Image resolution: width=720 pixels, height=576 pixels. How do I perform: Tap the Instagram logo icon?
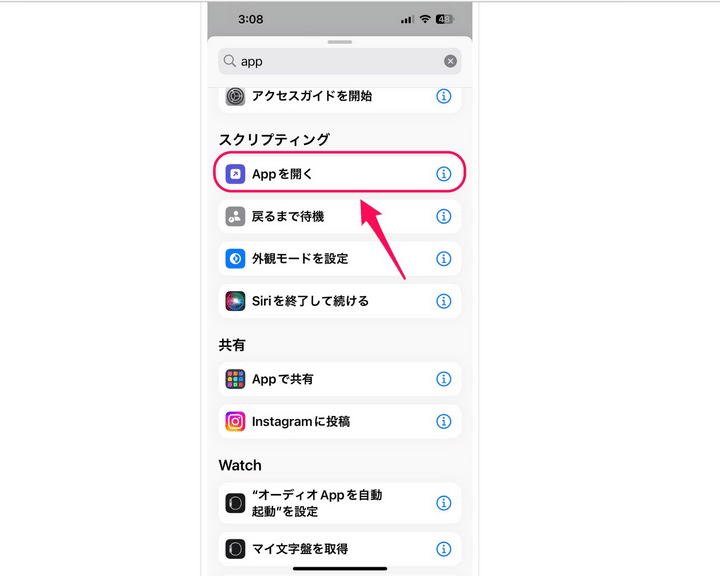click(x=235, y=421)
